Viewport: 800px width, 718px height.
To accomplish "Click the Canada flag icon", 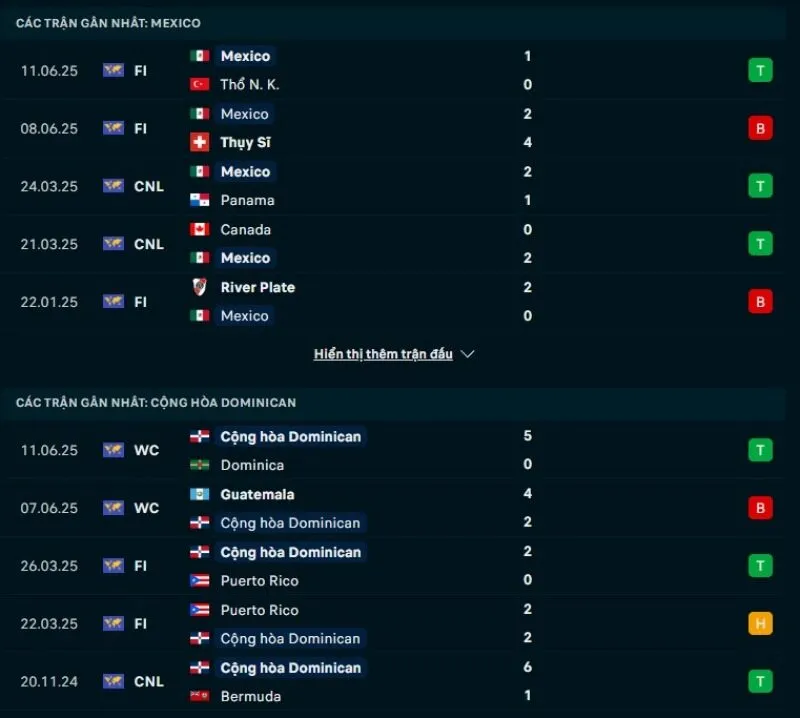I will click(200, 229).
